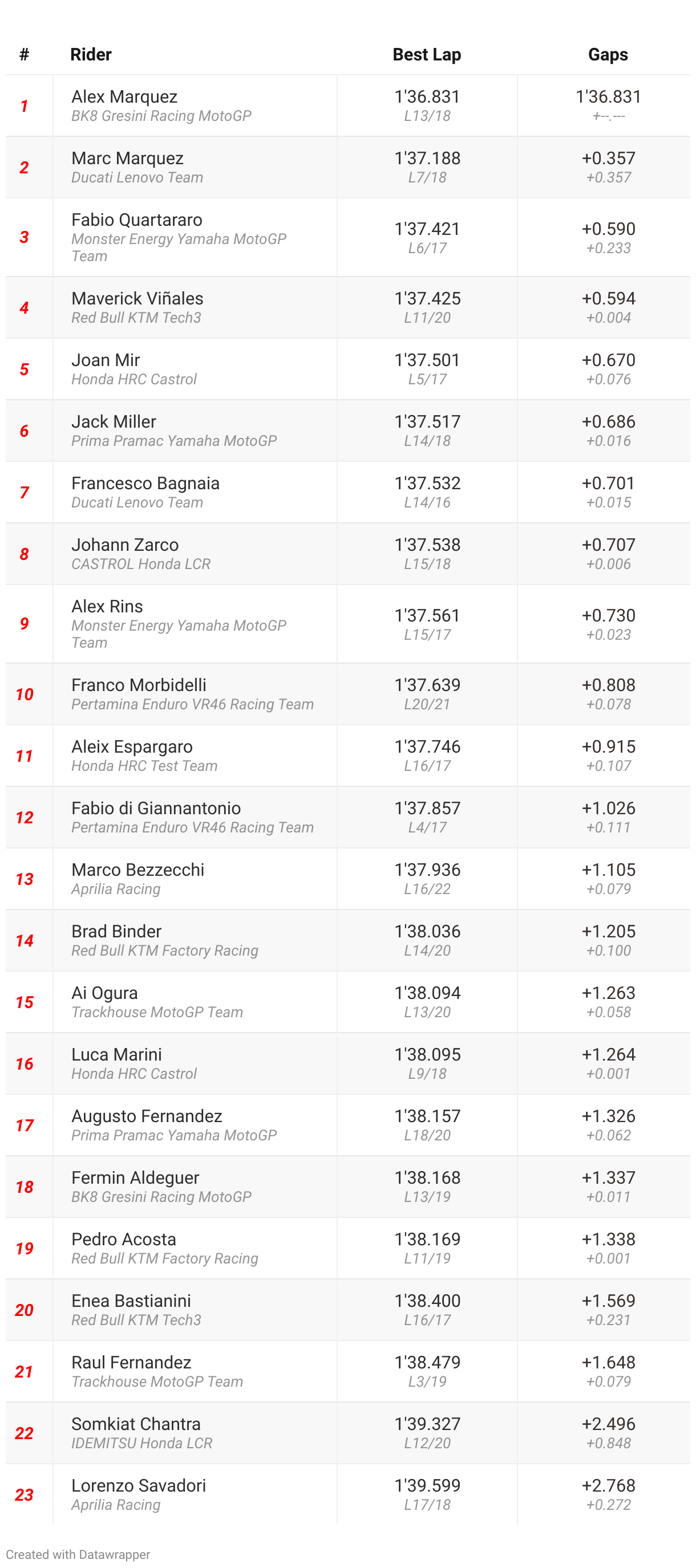Select the Fabio Quartararo row name

click(x=136, y=220)
